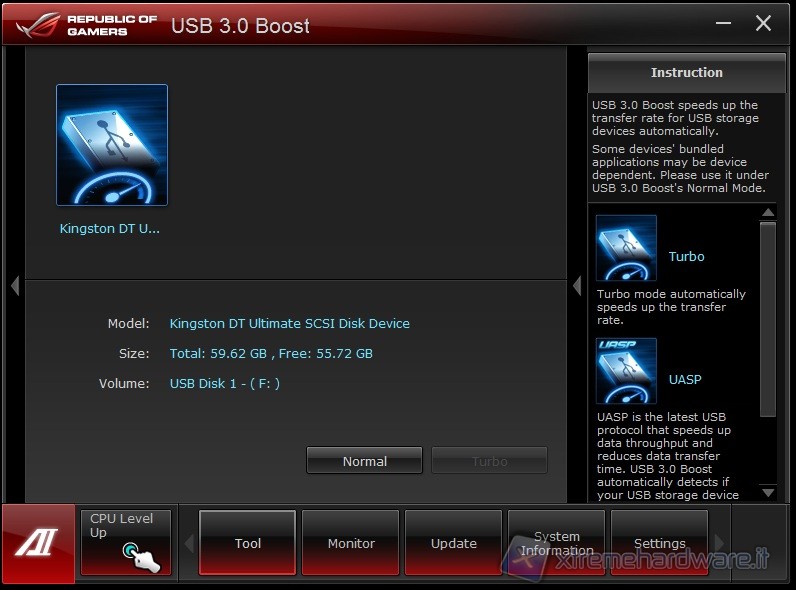
Task: Open the Settings menu
Action: pos(660,543)
